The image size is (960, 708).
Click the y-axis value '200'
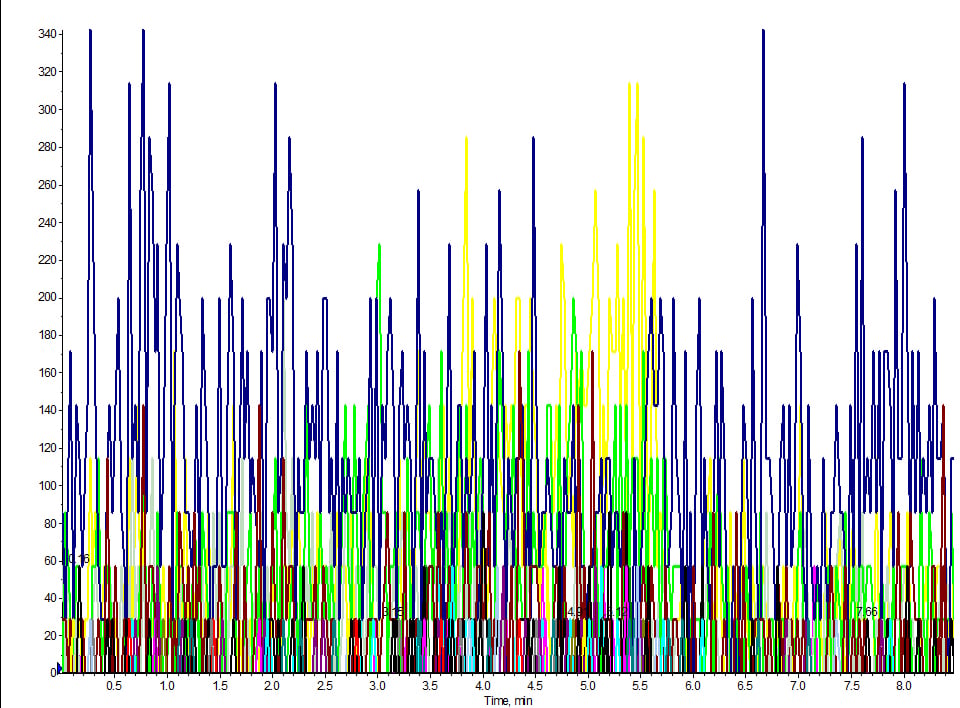coord(47,297)
